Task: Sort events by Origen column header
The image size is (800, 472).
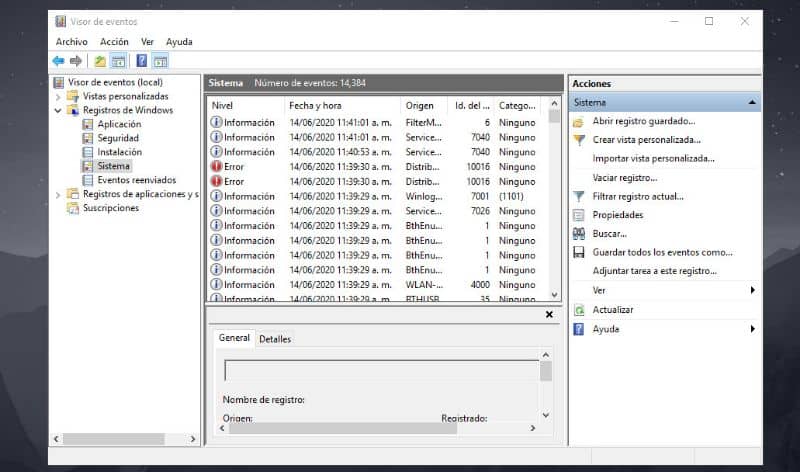Action: (424, 106)
